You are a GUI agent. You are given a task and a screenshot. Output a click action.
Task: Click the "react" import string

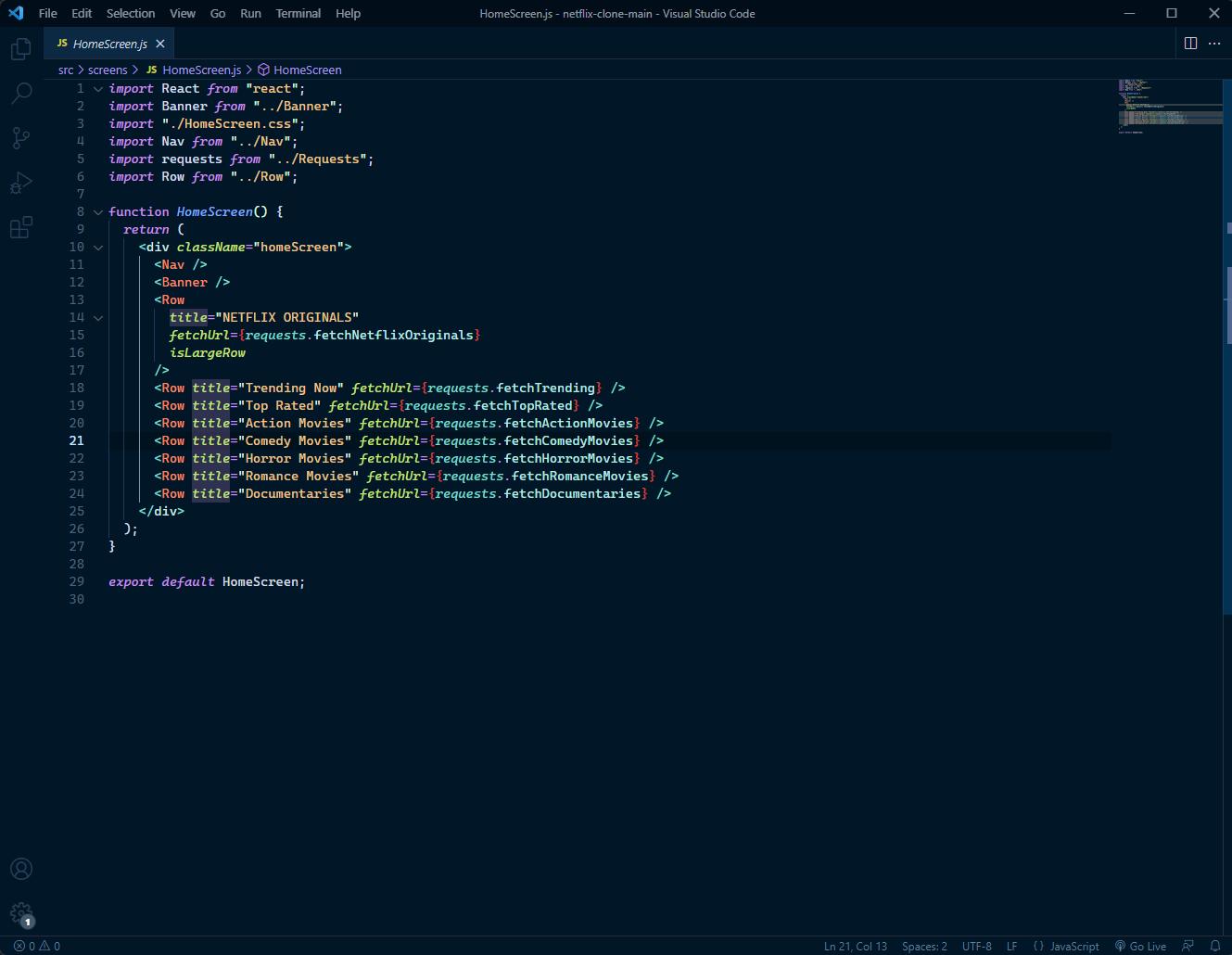click(x=272, y=89)
